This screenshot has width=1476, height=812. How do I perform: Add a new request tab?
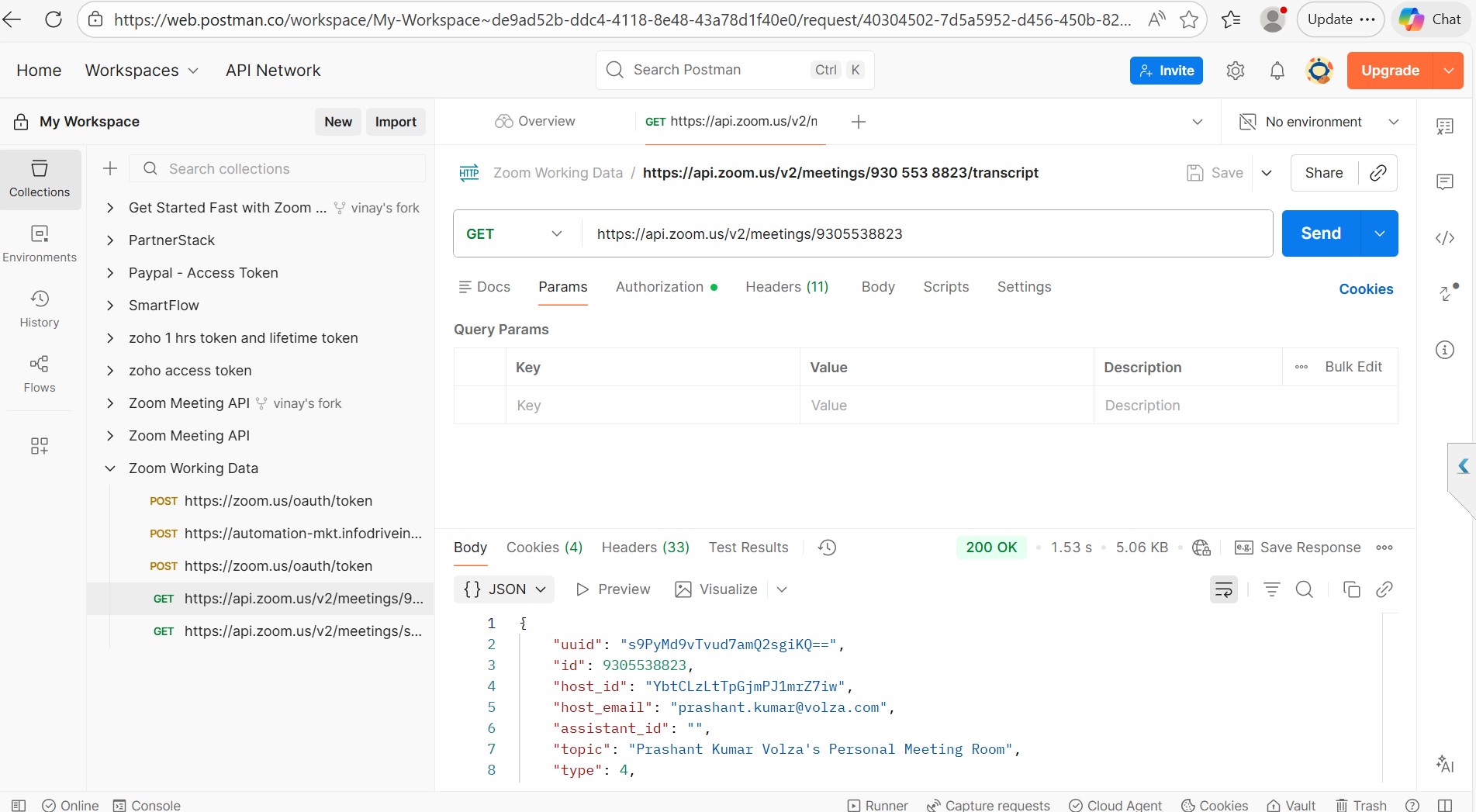point(858,122)
